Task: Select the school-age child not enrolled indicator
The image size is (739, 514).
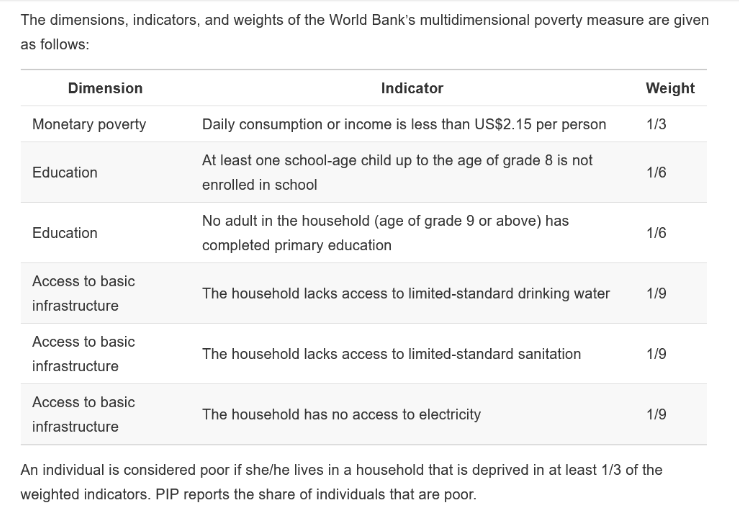Action: 397,172
